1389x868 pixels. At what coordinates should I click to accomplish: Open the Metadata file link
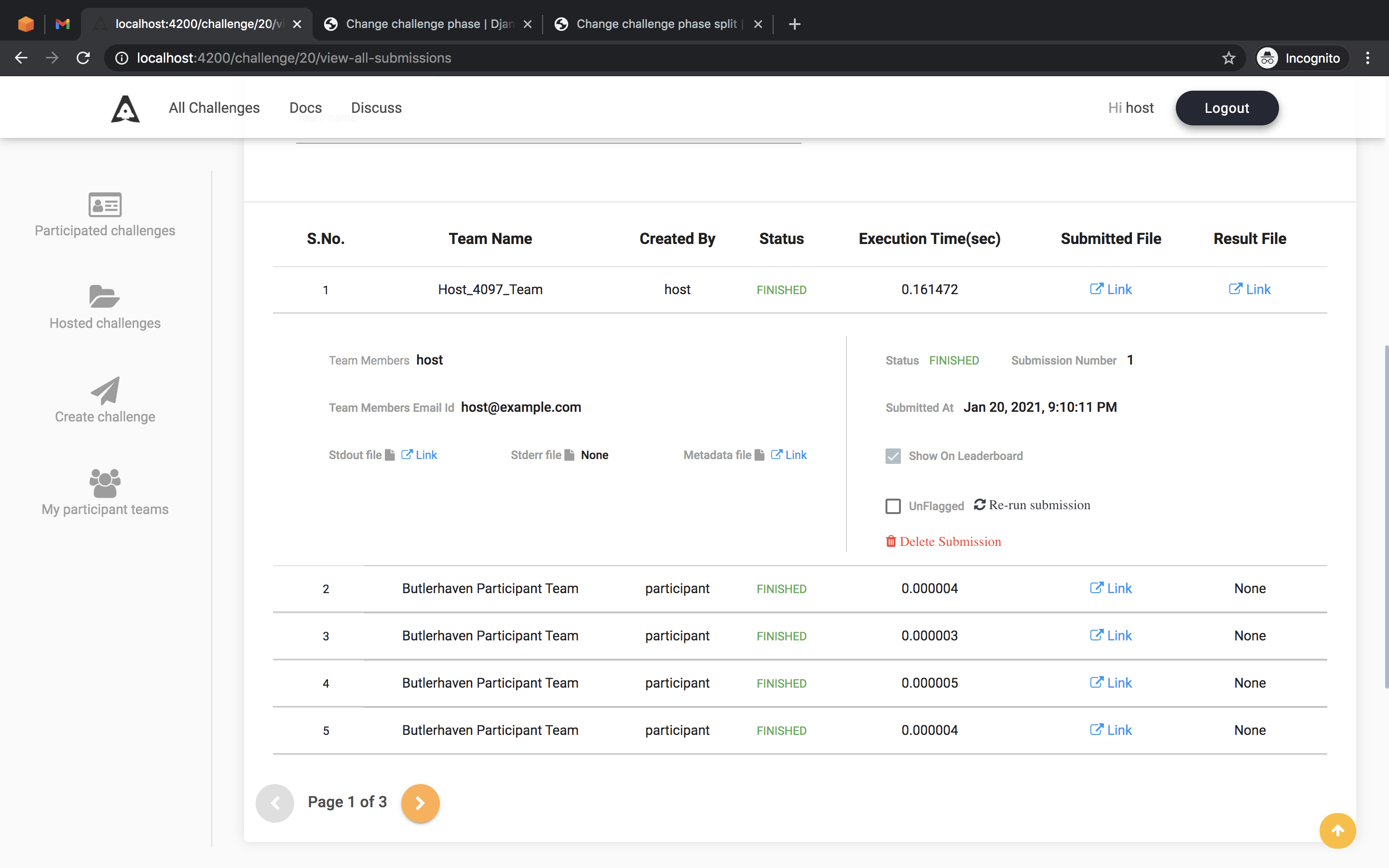tap(789, 455)
